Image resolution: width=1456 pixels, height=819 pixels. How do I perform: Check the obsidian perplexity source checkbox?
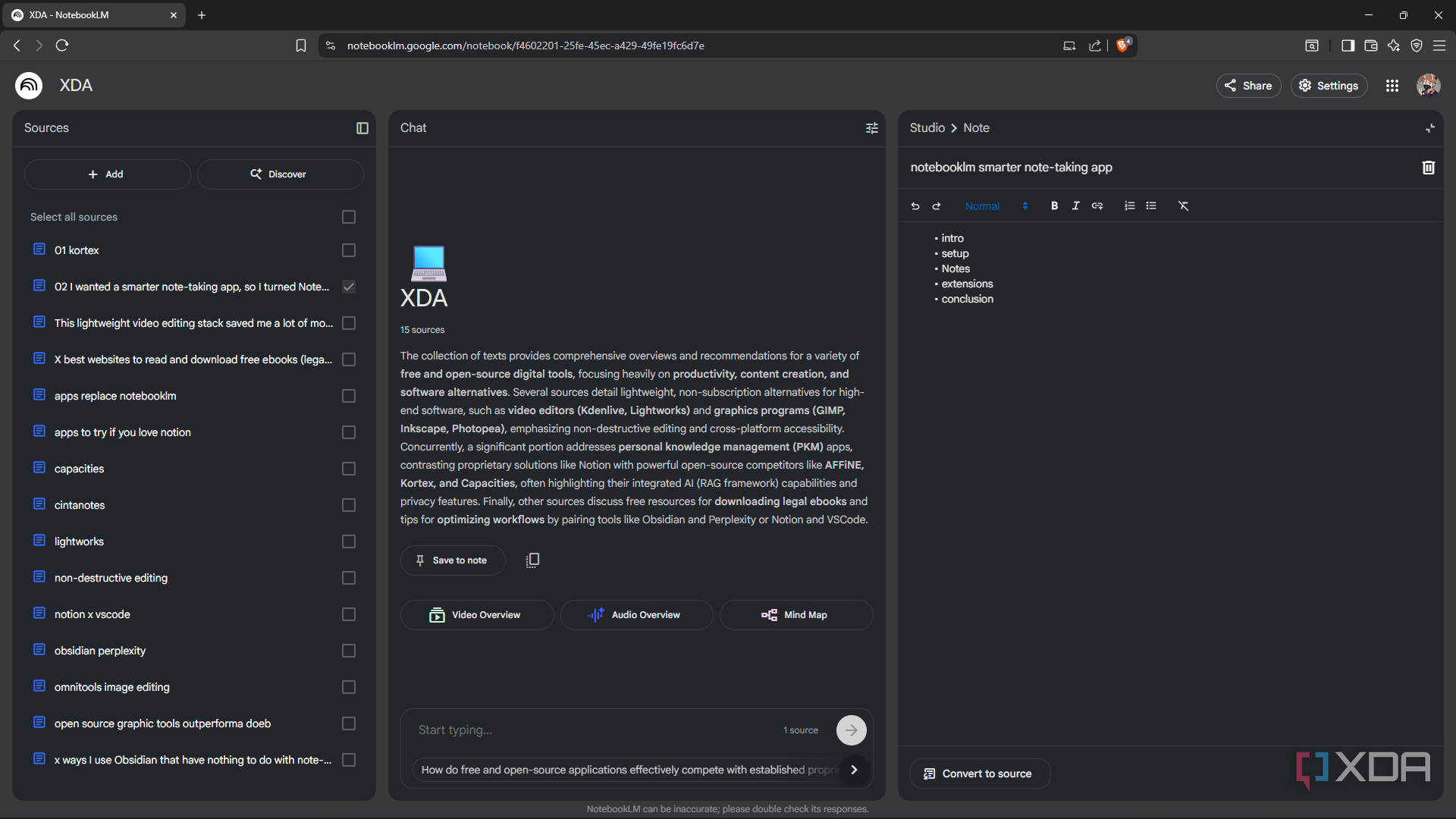pos(349,651)
